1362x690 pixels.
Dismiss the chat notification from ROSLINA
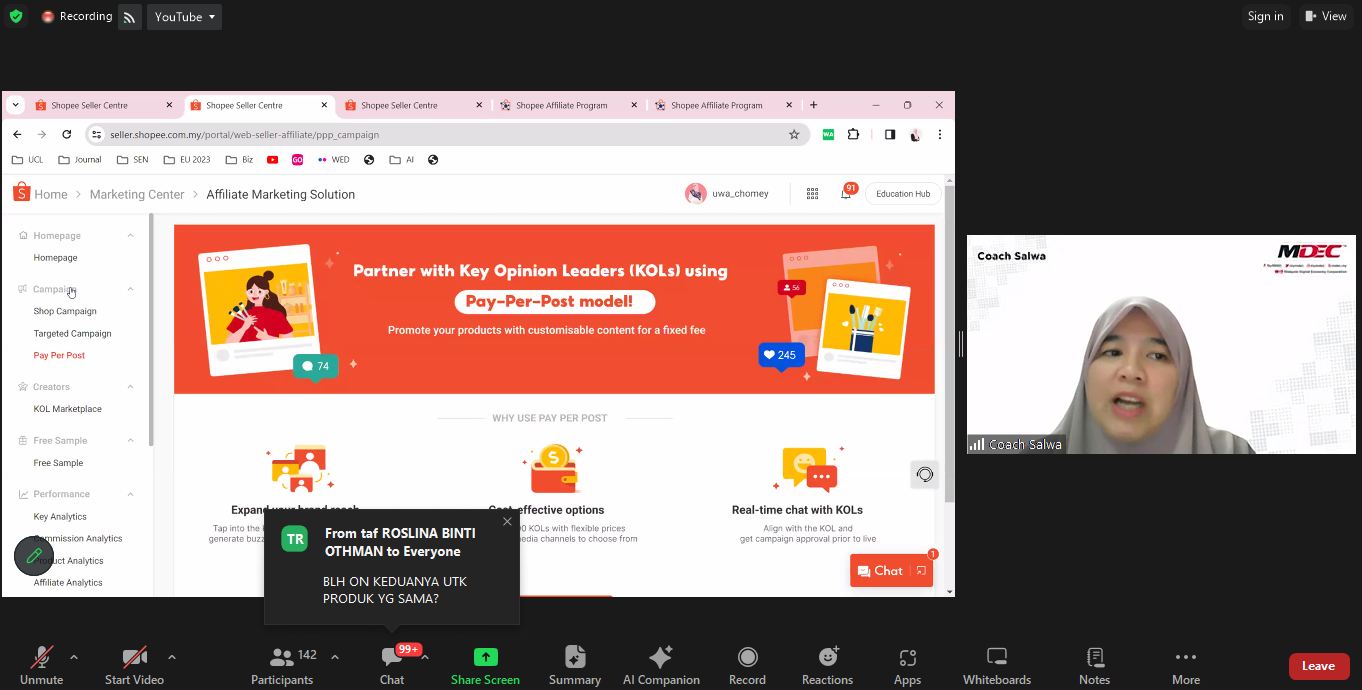tap(507, 521)
